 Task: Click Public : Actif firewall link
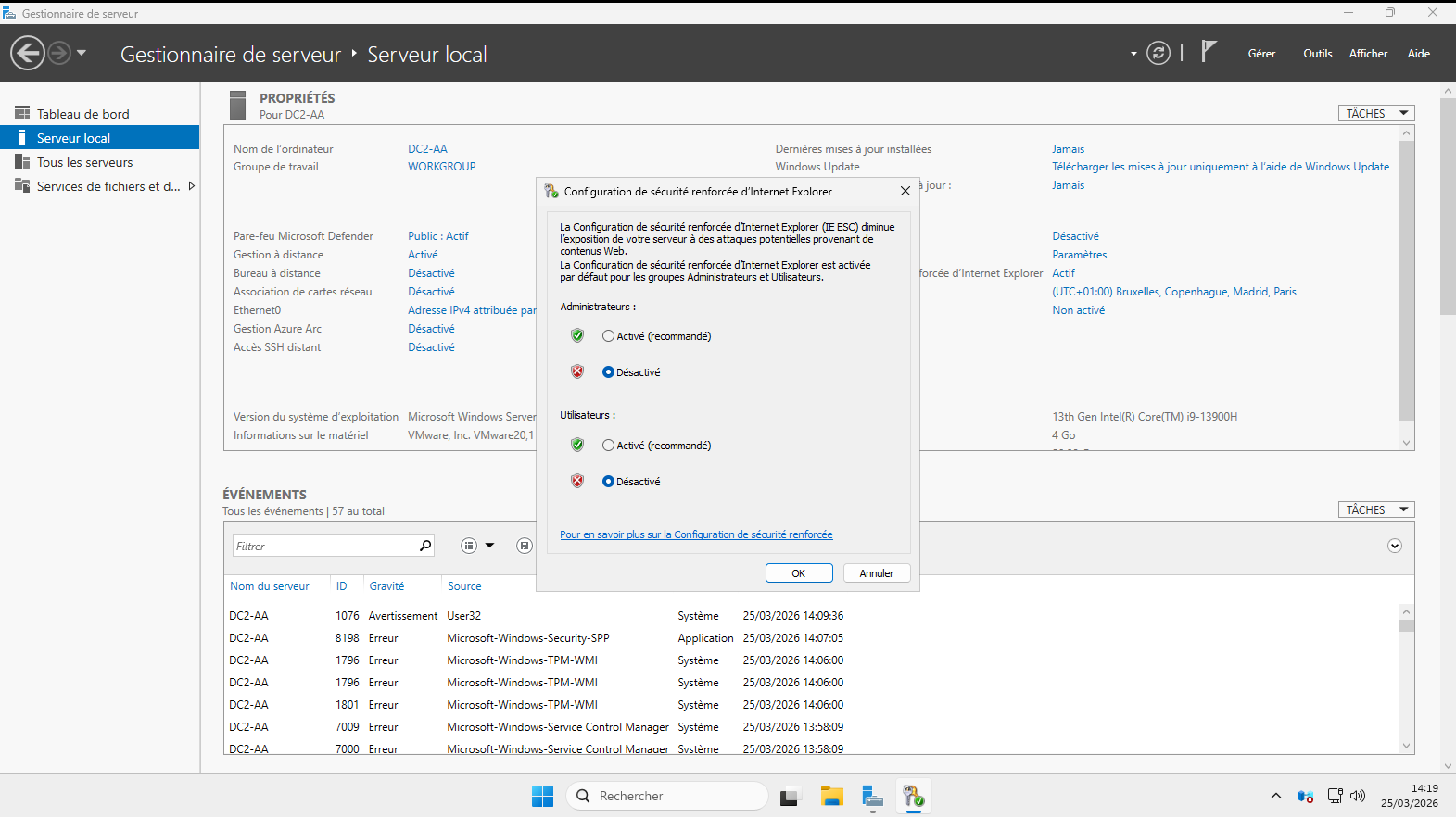[438, 236]
